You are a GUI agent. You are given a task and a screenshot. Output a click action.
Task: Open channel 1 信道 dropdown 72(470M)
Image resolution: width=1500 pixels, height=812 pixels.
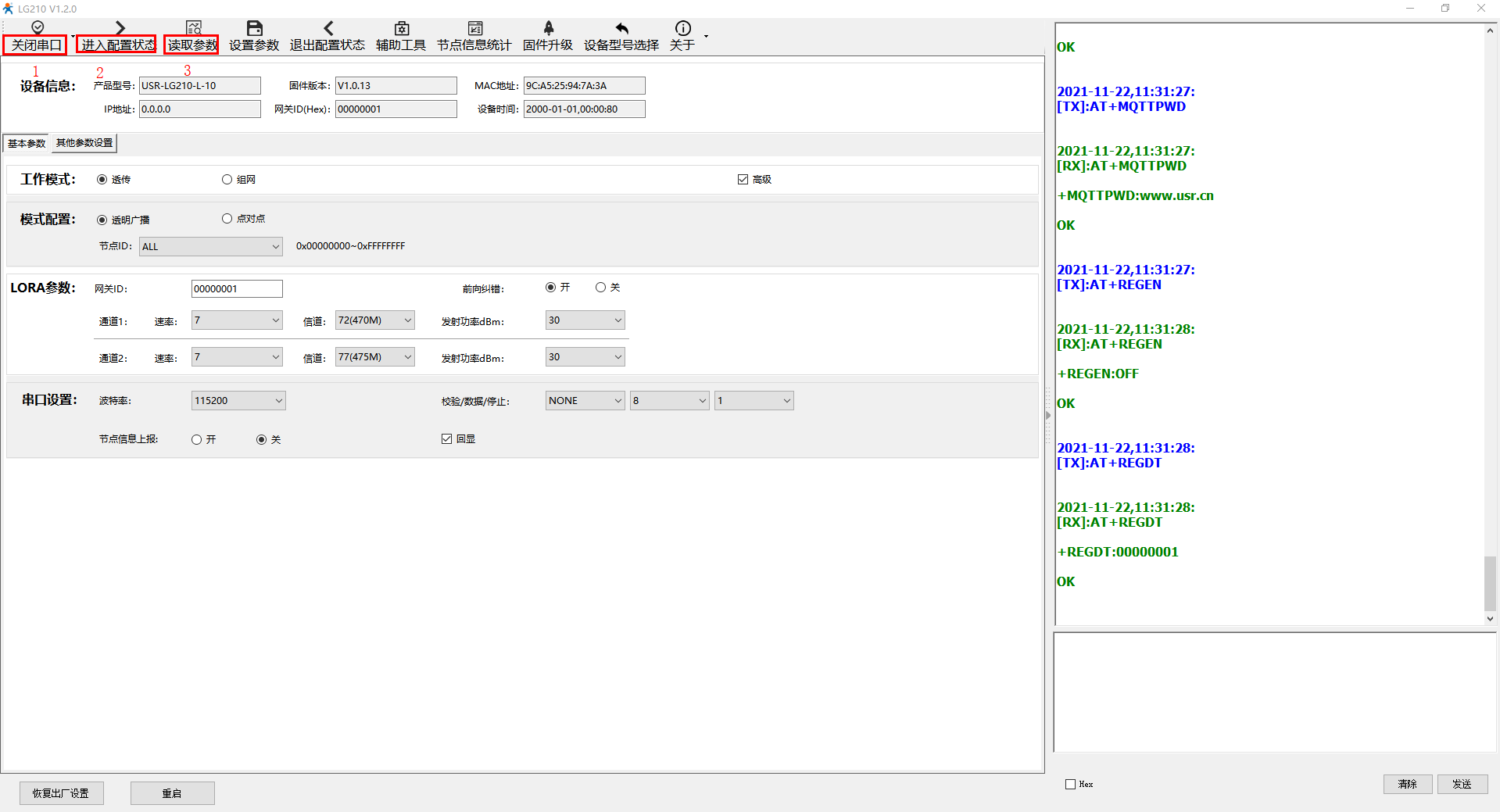(x=374, y=320)
